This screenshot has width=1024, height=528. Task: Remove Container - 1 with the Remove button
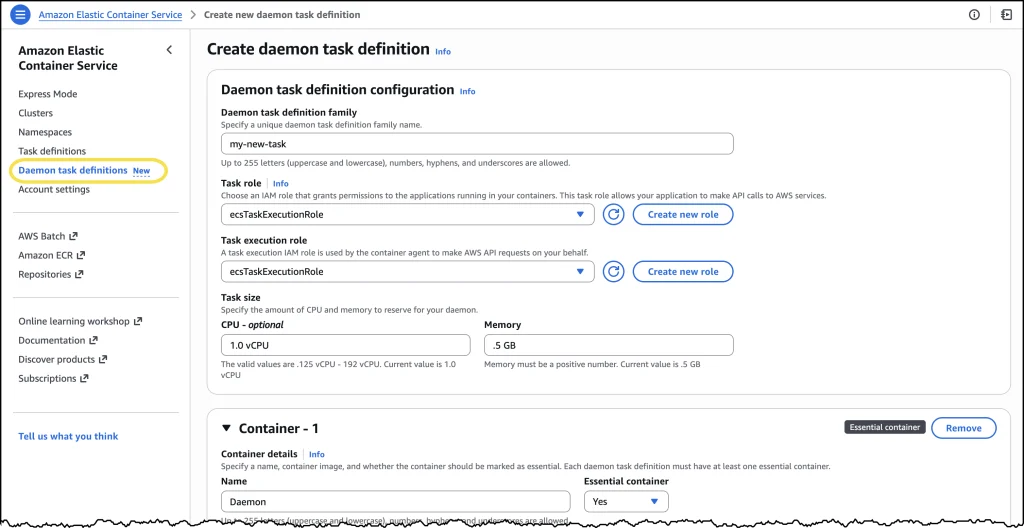coord(963,428)
